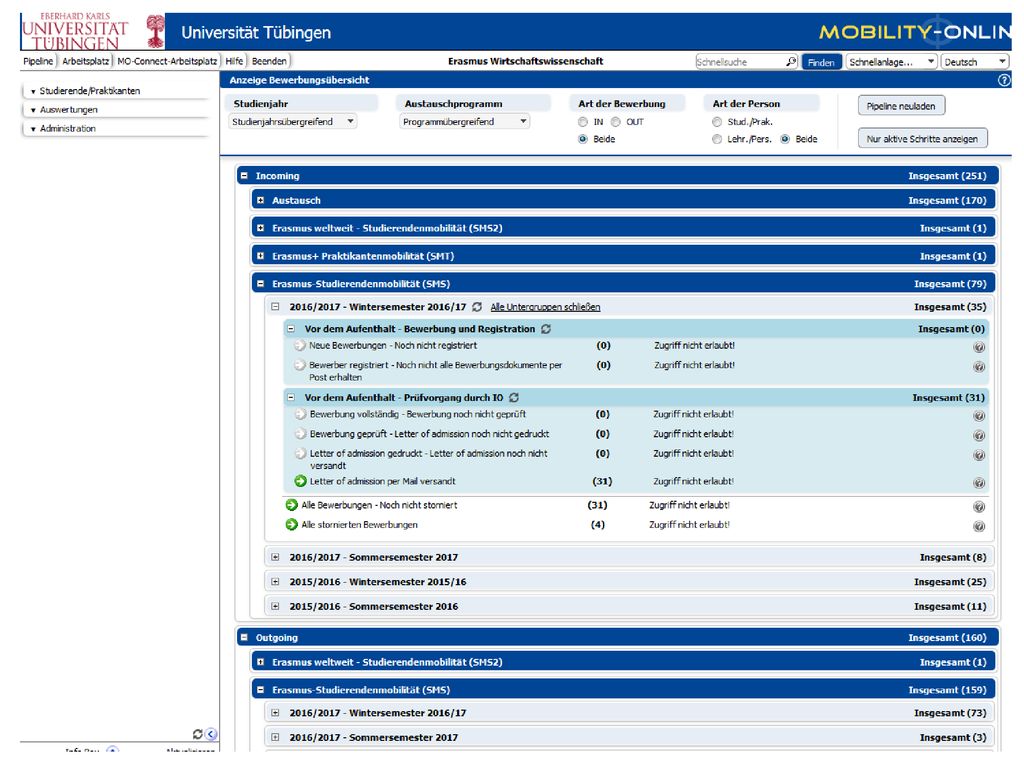This screenshot has width=1024, height=768.
Task: Expand Erasmus+ Praktikantenmobilität (SMT)
Action: click(x=261, y=256)
